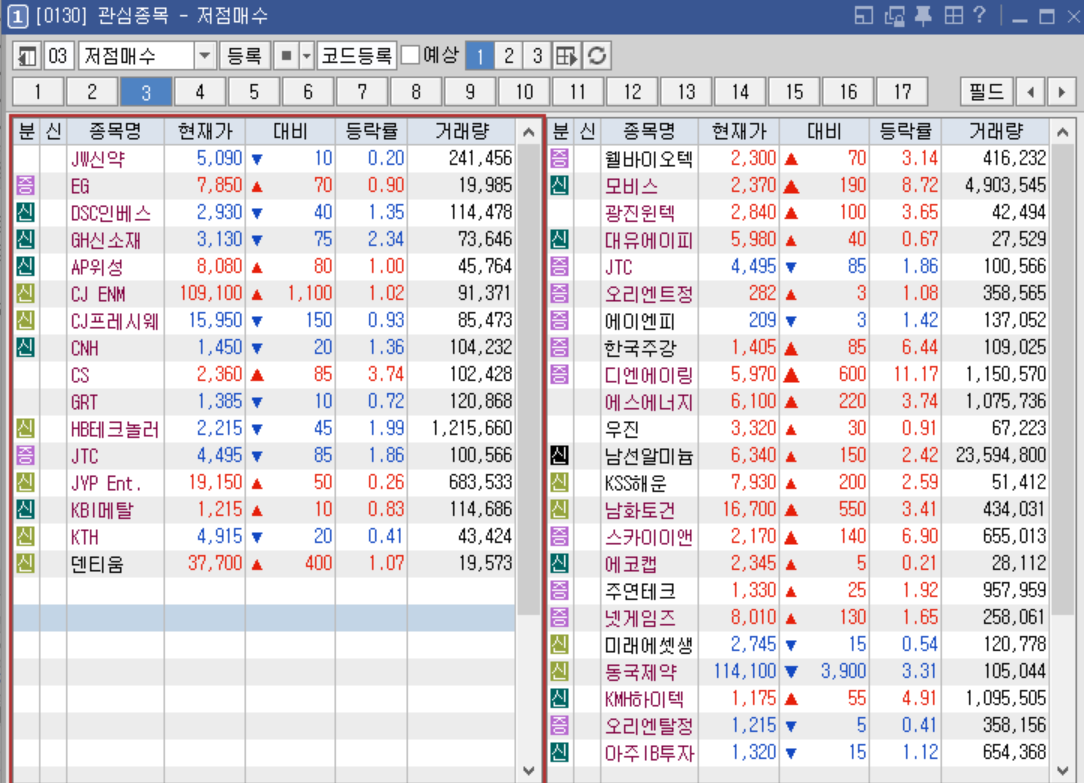Viewport: 1084px width, 783px height.
Task: Switch to group tab 17
Action: pos(901,92)
